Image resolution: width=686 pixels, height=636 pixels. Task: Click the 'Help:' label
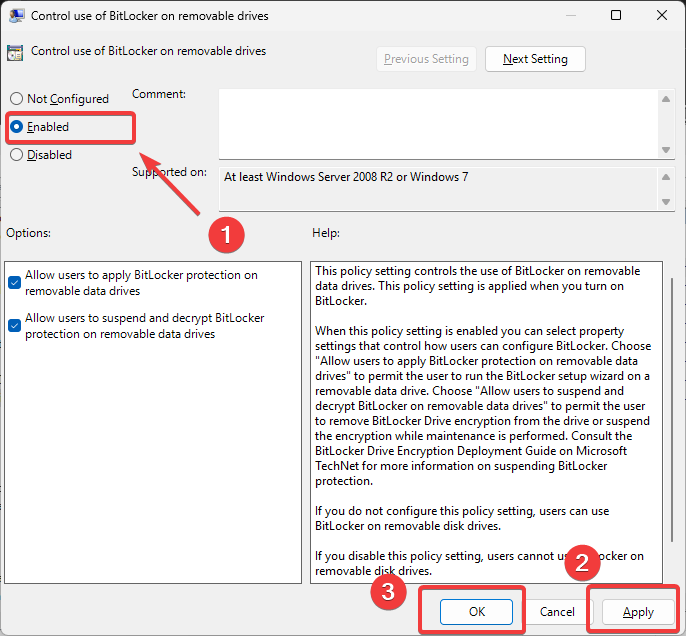[326, 233]
